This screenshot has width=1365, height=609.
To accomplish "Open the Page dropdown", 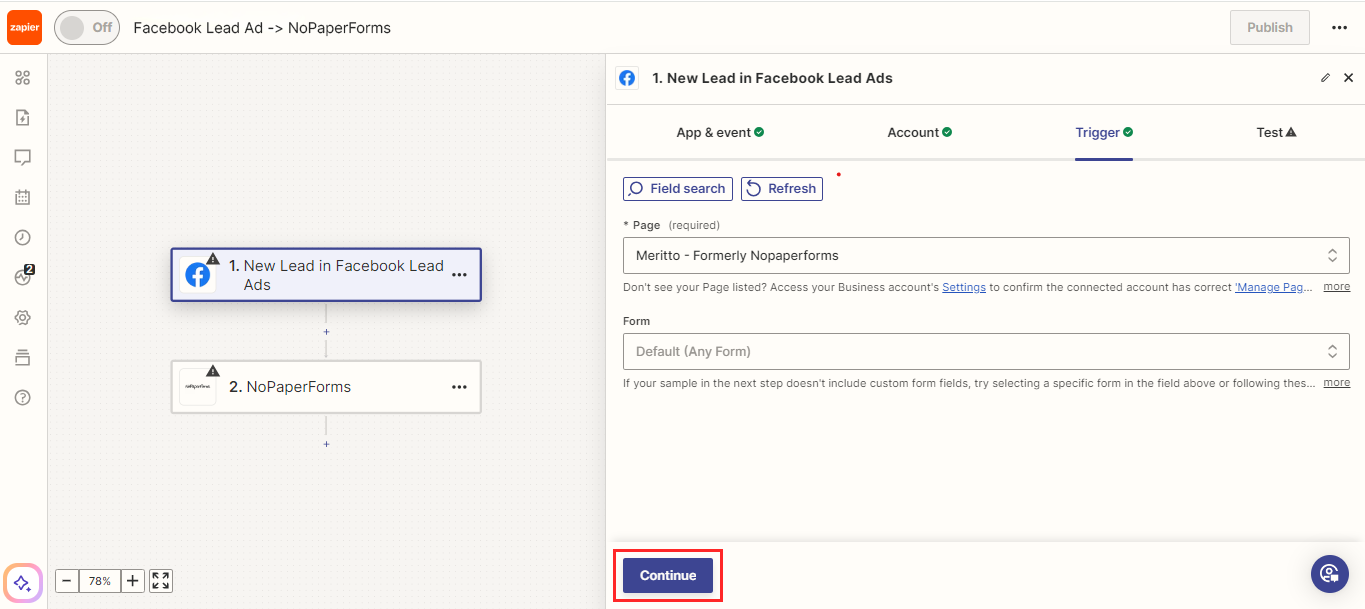I will [x=986, y=256].
